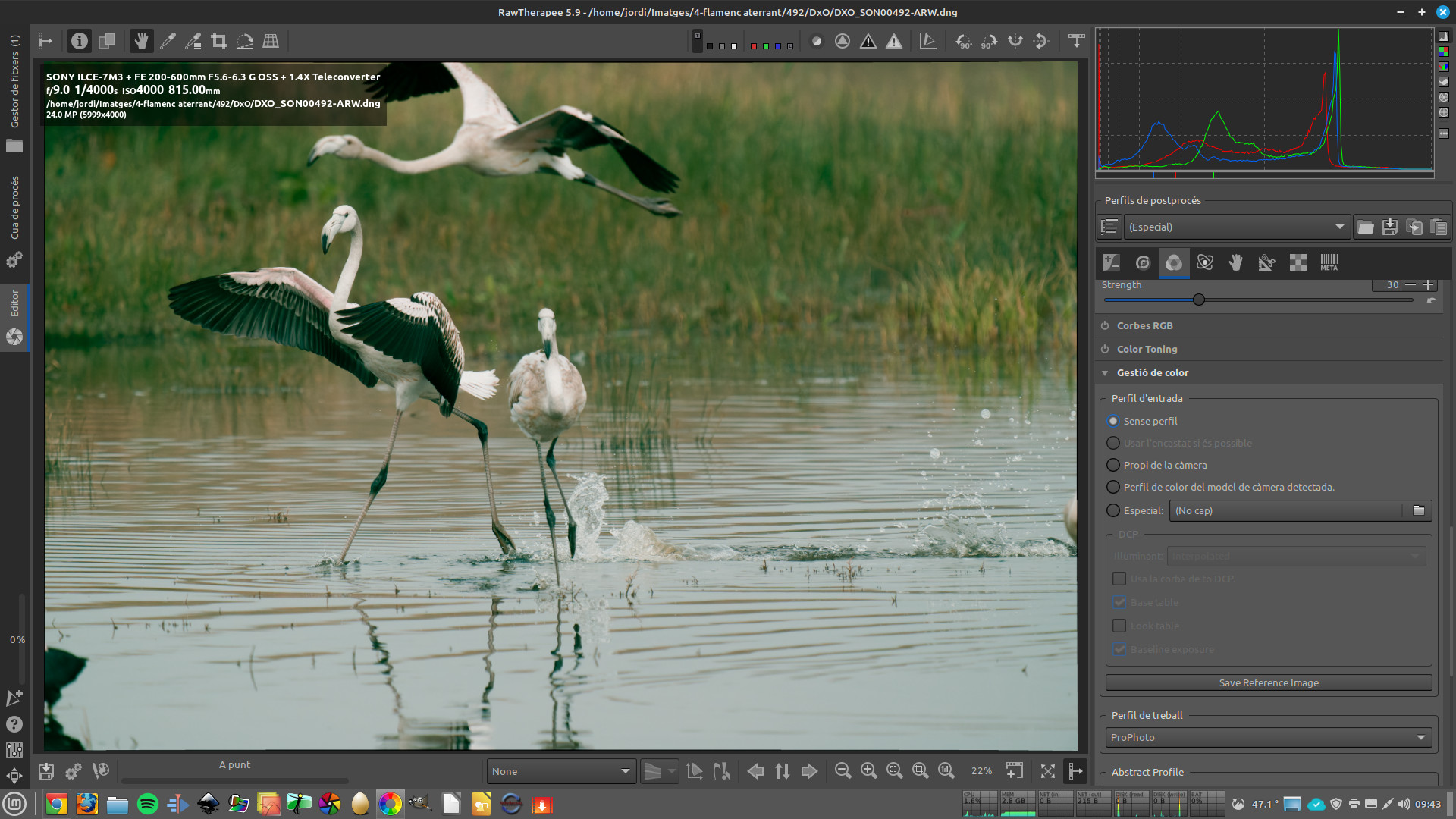1456x819 pixels.
Task: Adjust the Strength slider handle
Action: [1199, 300]
